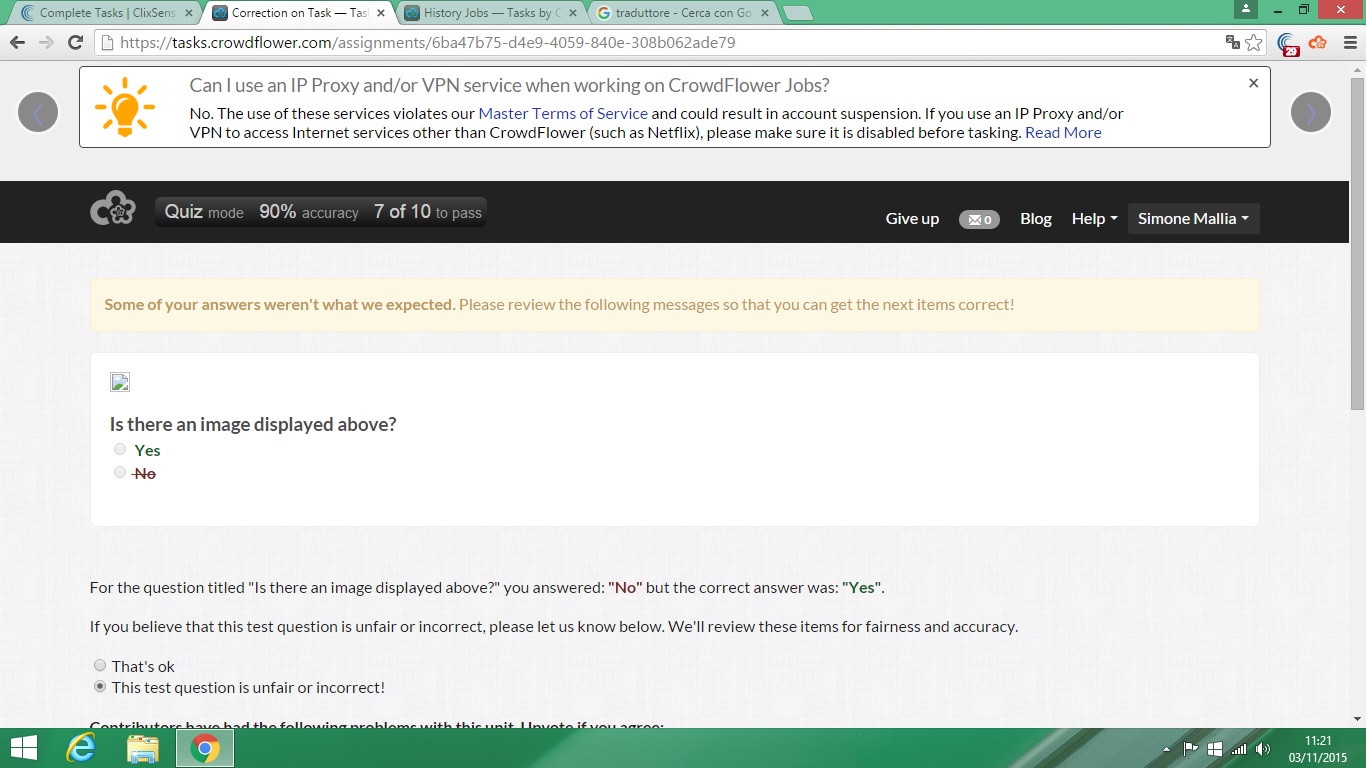Open File Explorer from taskbar
Image resolution: width=1366 pixels, height=768 pixels.
(x=143, y=748)
